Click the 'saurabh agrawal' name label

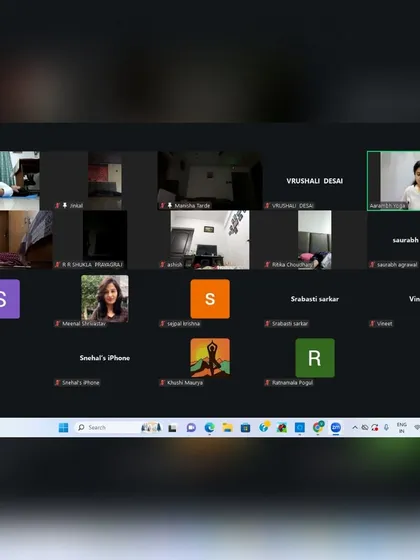coord(397,265)
